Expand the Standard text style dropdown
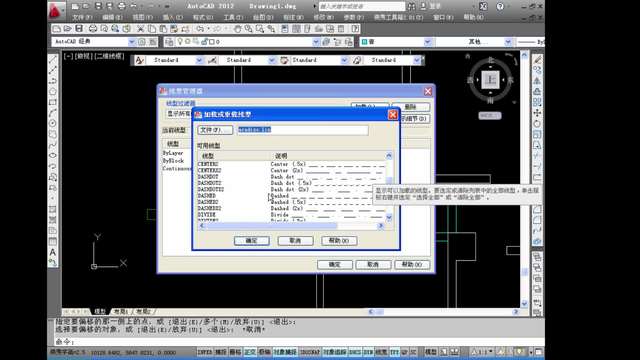The width and height of the screenshot is (640, 360). point(199,60)
